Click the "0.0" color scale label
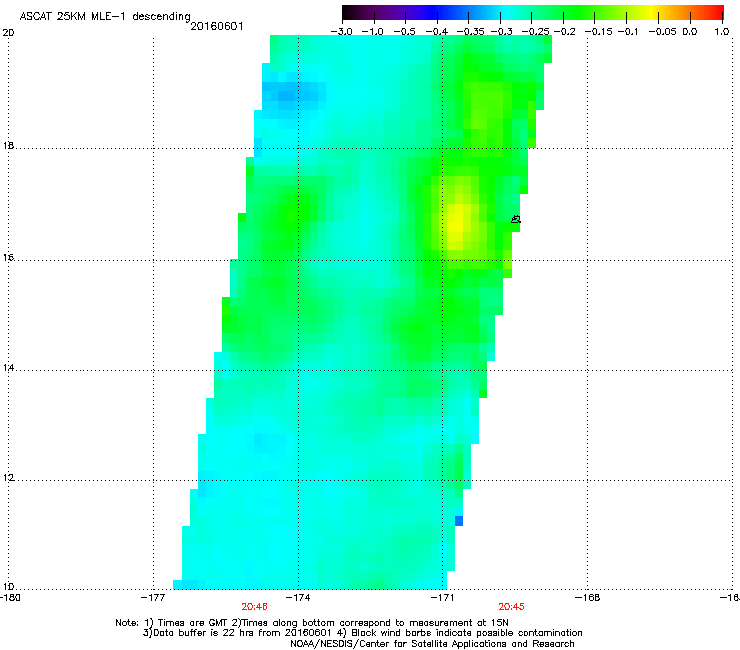The width and height of the screenshot is (740, 650). (690, 32)
